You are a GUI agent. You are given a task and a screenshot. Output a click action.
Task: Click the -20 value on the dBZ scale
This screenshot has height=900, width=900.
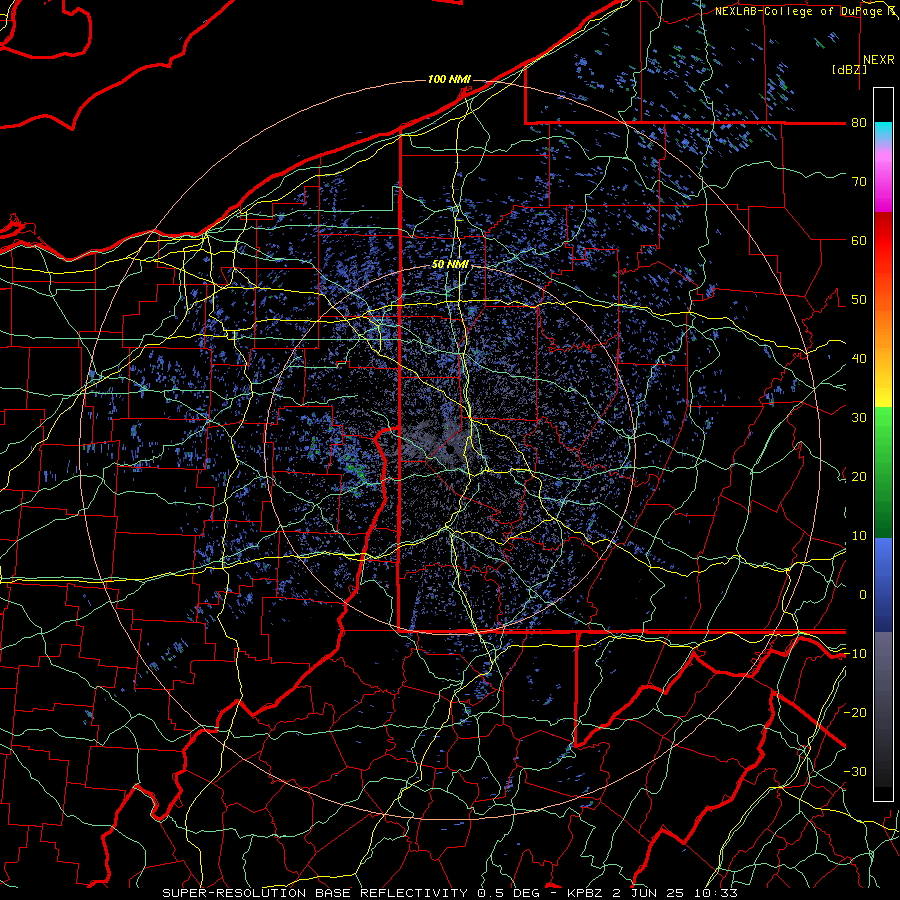coord(855,712)
